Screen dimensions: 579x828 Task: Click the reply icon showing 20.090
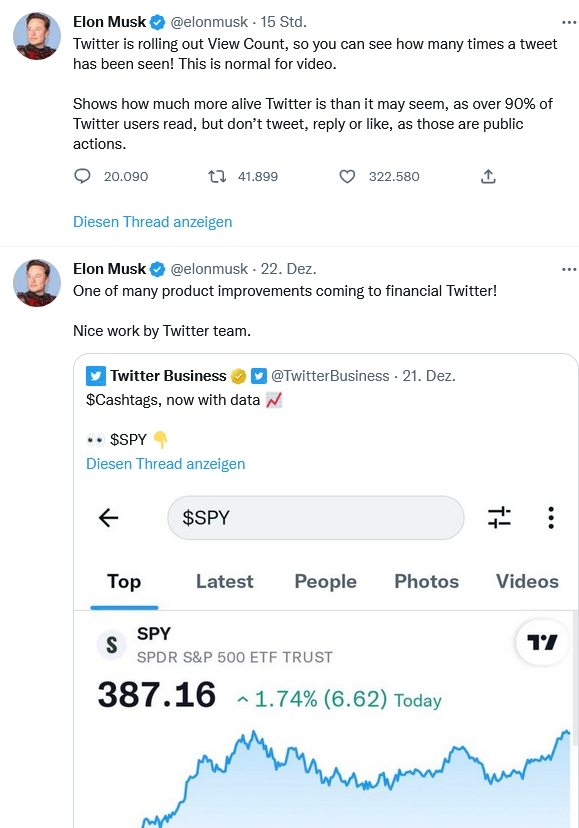pos(82,176)
